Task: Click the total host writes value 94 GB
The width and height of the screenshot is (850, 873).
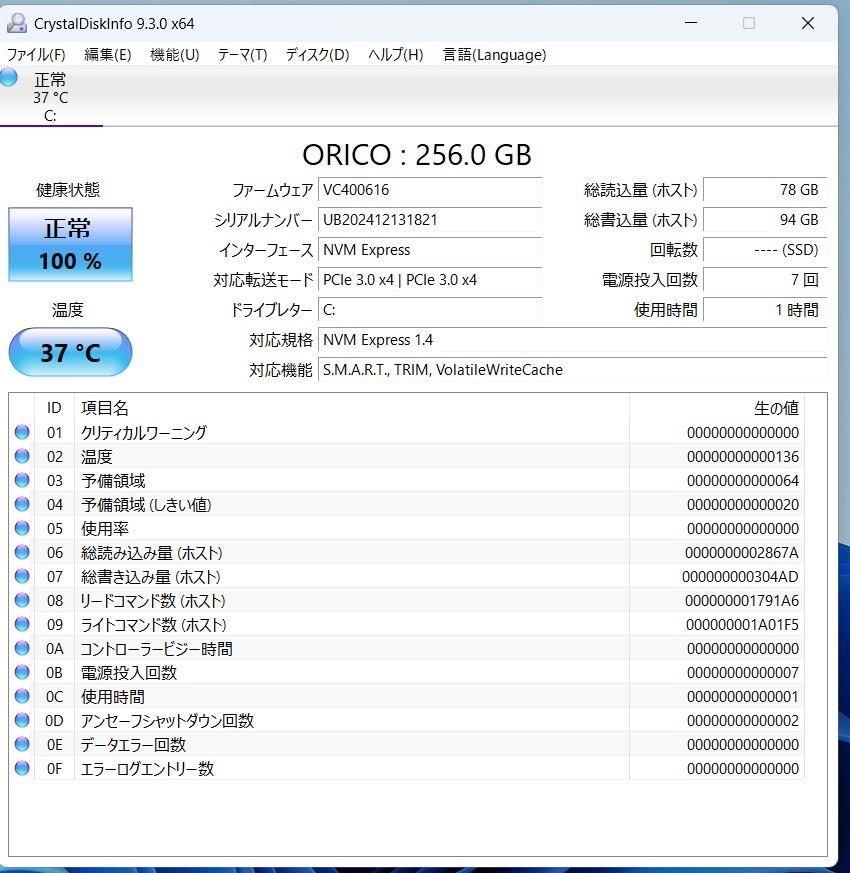Action: tap(765, 220)
